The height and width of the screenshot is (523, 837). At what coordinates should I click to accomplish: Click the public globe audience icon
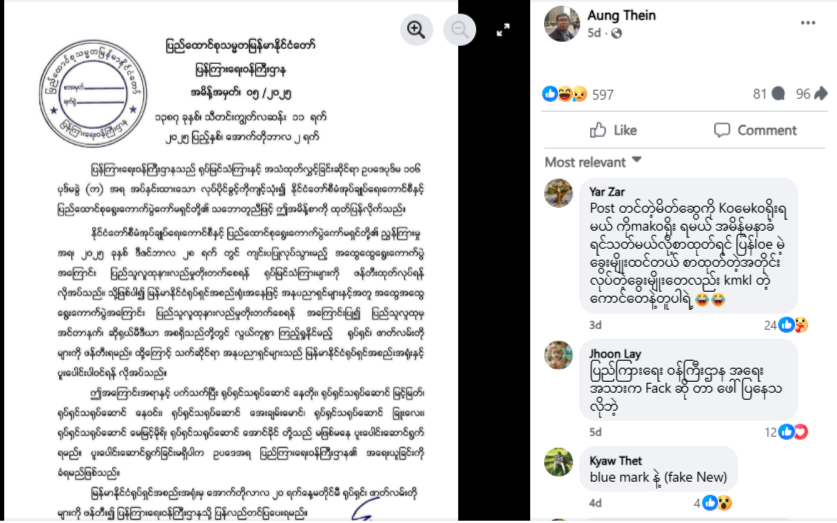617,34
